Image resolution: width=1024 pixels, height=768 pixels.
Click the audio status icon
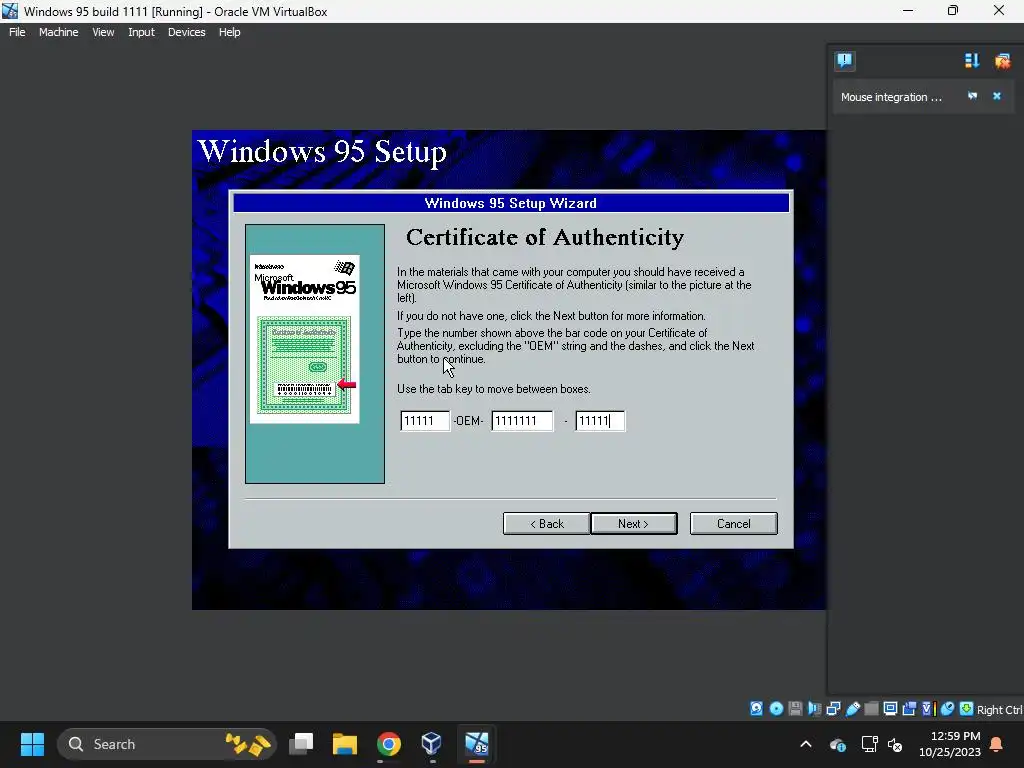tap(814, 709)
